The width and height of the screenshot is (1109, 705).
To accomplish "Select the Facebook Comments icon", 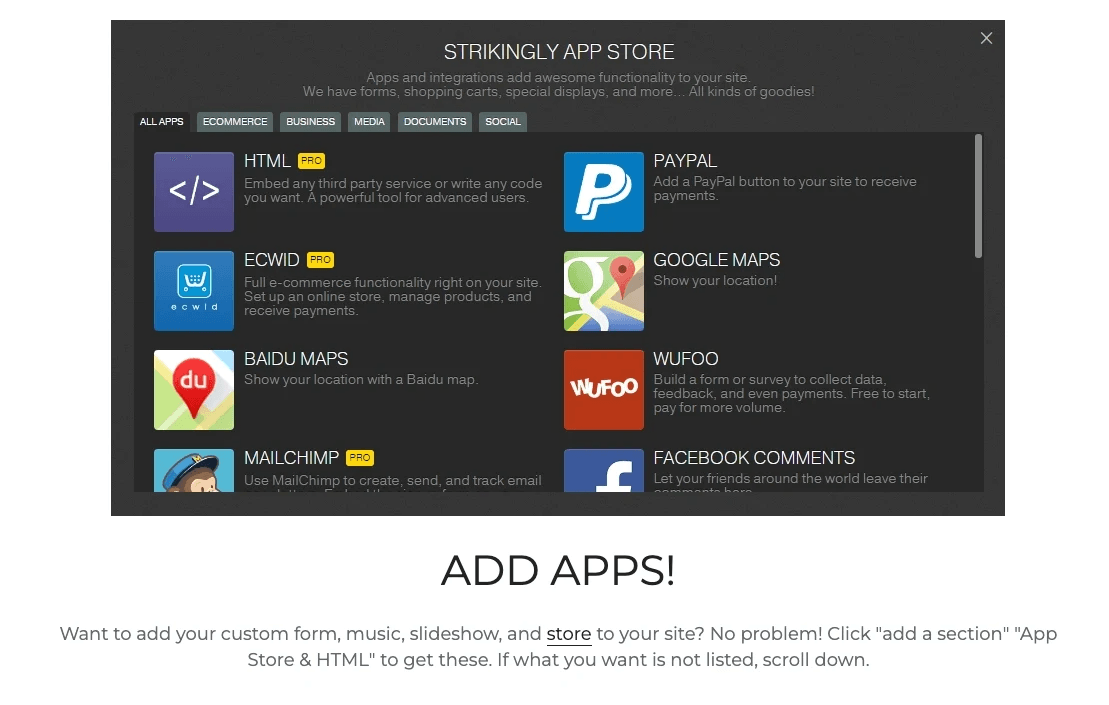I will point(603,470).
